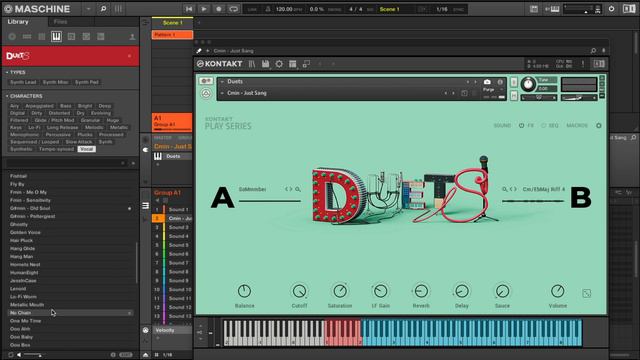Image resolution: width=640 pixels, height=360 pixels.
Task: Click the audio engine power icon
Action: click(611, 9)
